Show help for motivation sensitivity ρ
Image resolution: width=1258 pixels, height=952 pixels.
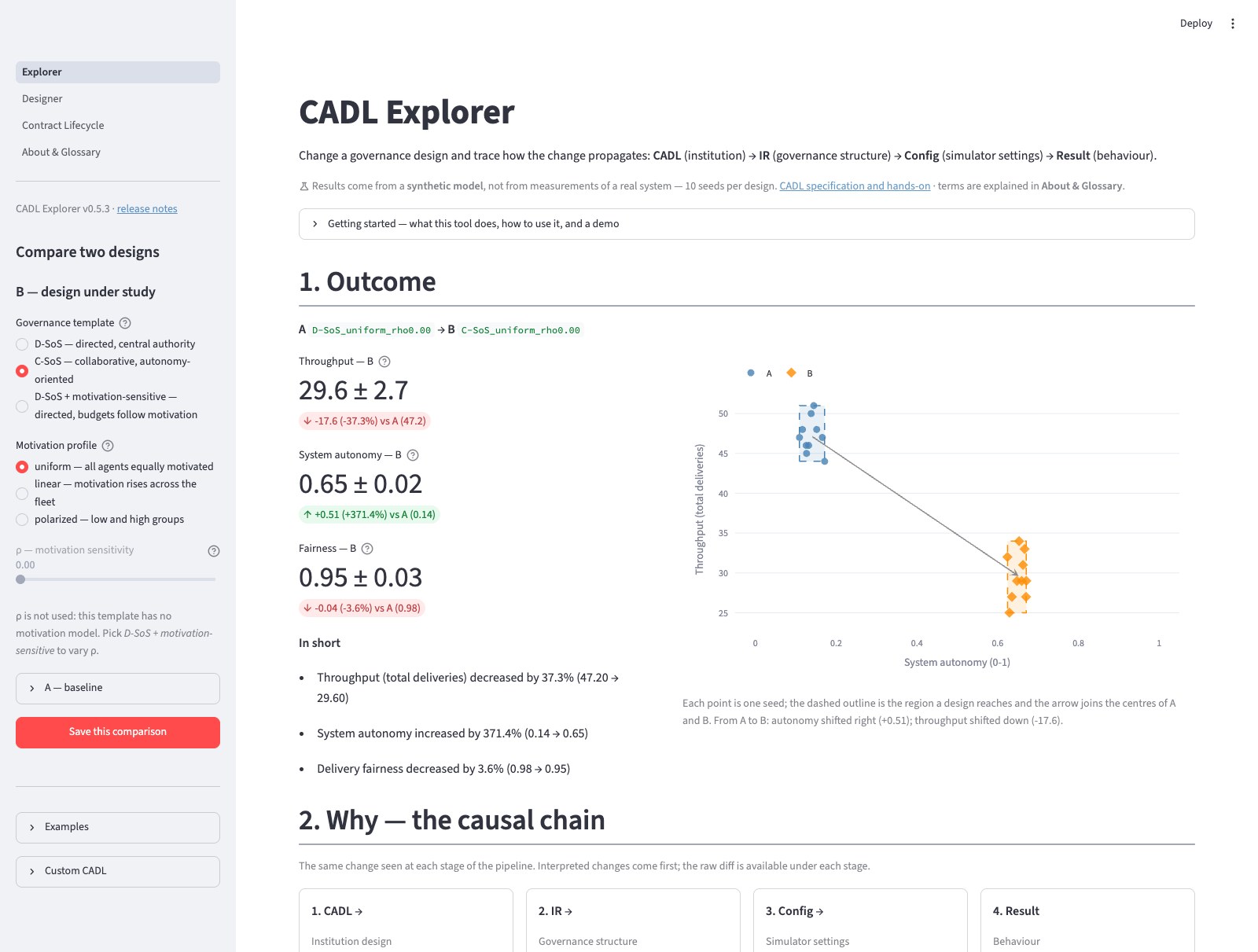click(214, 551)
